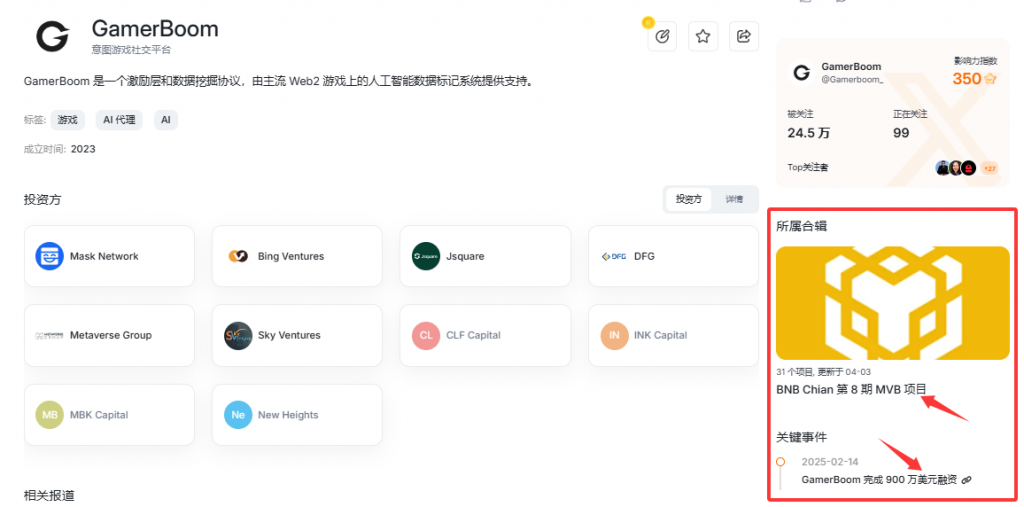Select the 游戏 tag
The height and width of the screenshot is (507, 1024).
pos(67,120)
